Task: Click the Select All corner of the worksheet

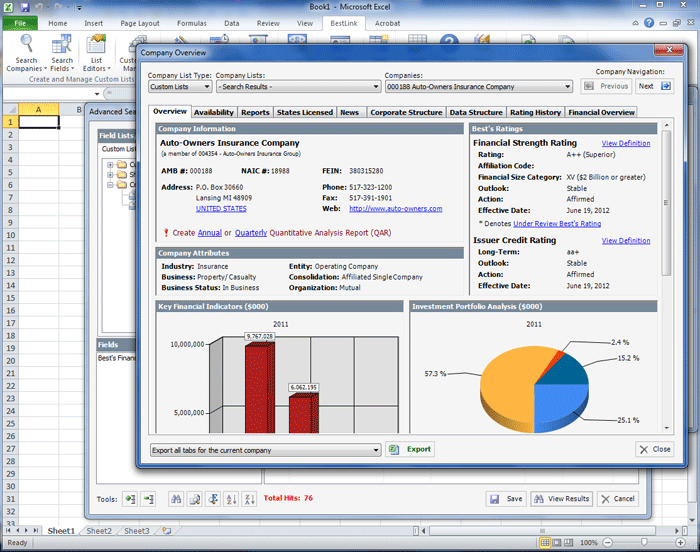Action: (x=10, y=109)
